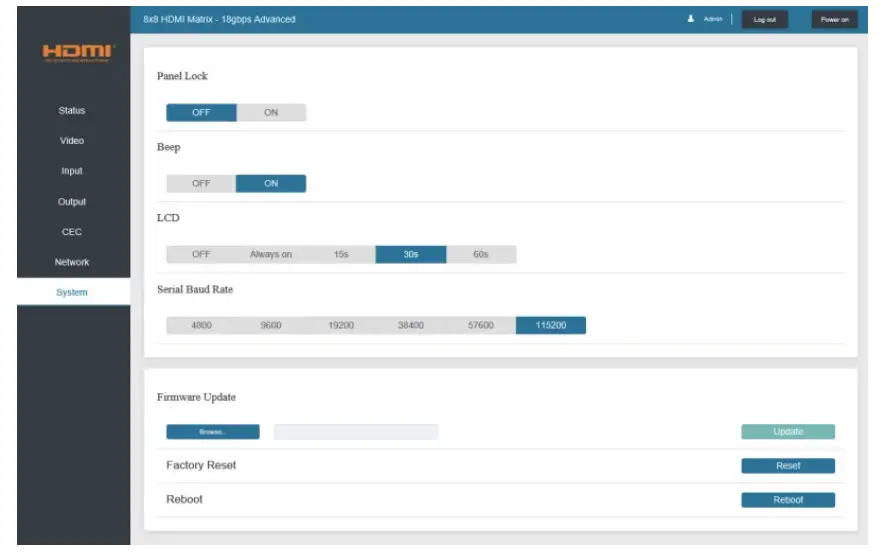Click the firmware file path field
This screenshot has height=554, width=885.
pyautogui.click(x=356, y=432)
